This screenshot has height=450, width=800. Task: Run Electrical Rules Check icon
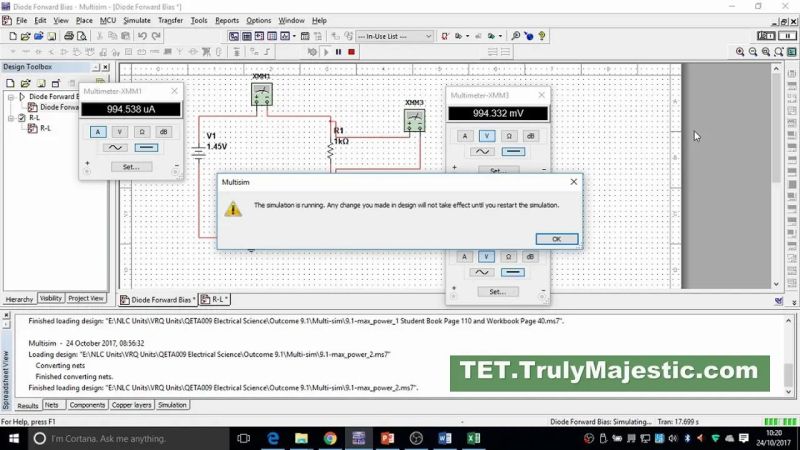click(x=445, y=36)
